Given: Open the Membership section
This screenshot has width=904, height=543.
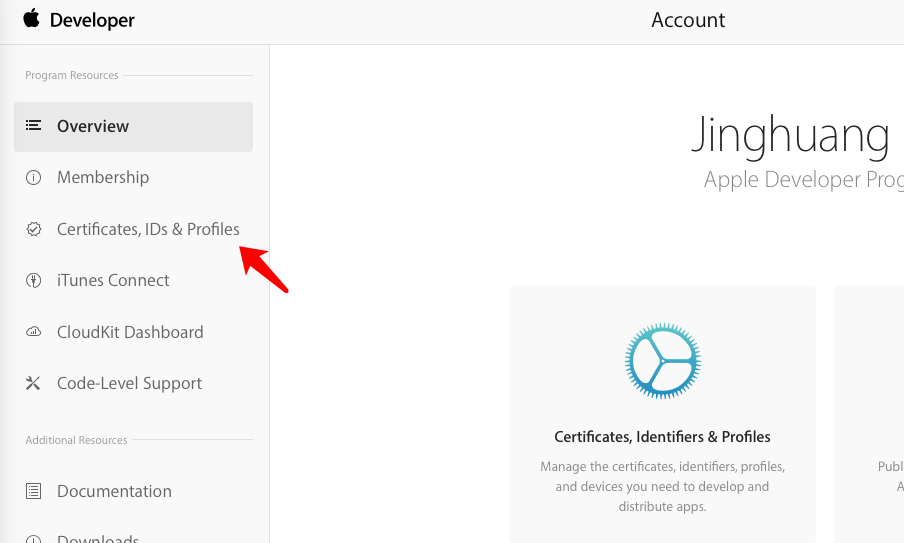Looking at the screenshot, I should [103, 177].
